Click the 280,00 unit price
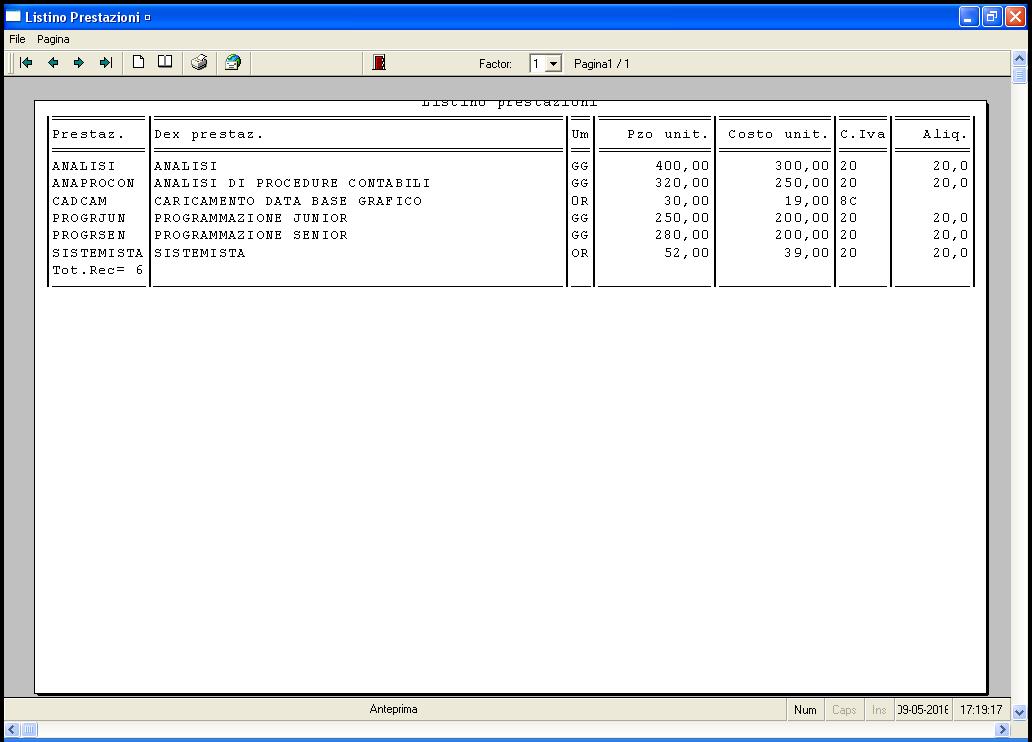 pyautogui.click(x=682, y=235)
